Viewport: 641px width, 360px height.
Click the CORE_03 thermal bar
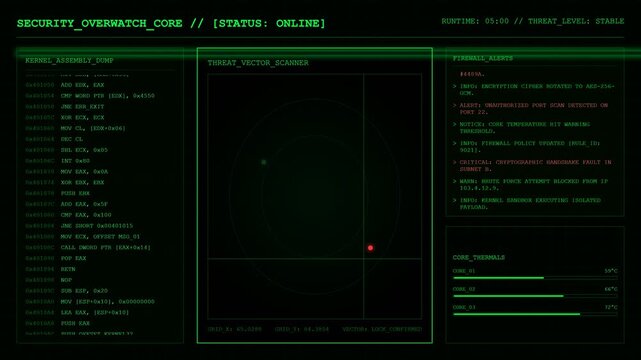pyautogui.click(x=535, y=314)
